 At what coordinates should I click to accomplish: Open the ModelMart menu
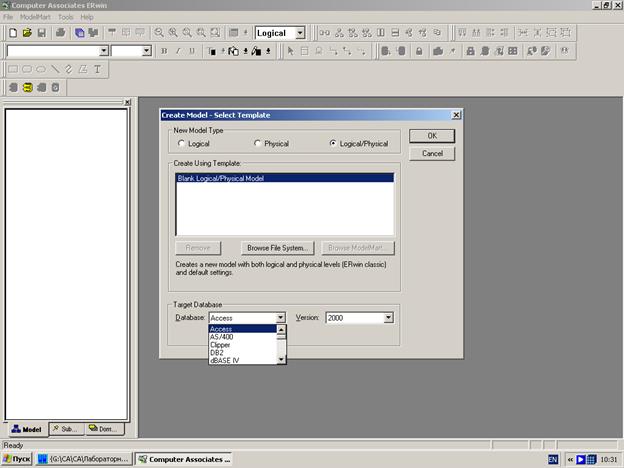pos(35,17)
